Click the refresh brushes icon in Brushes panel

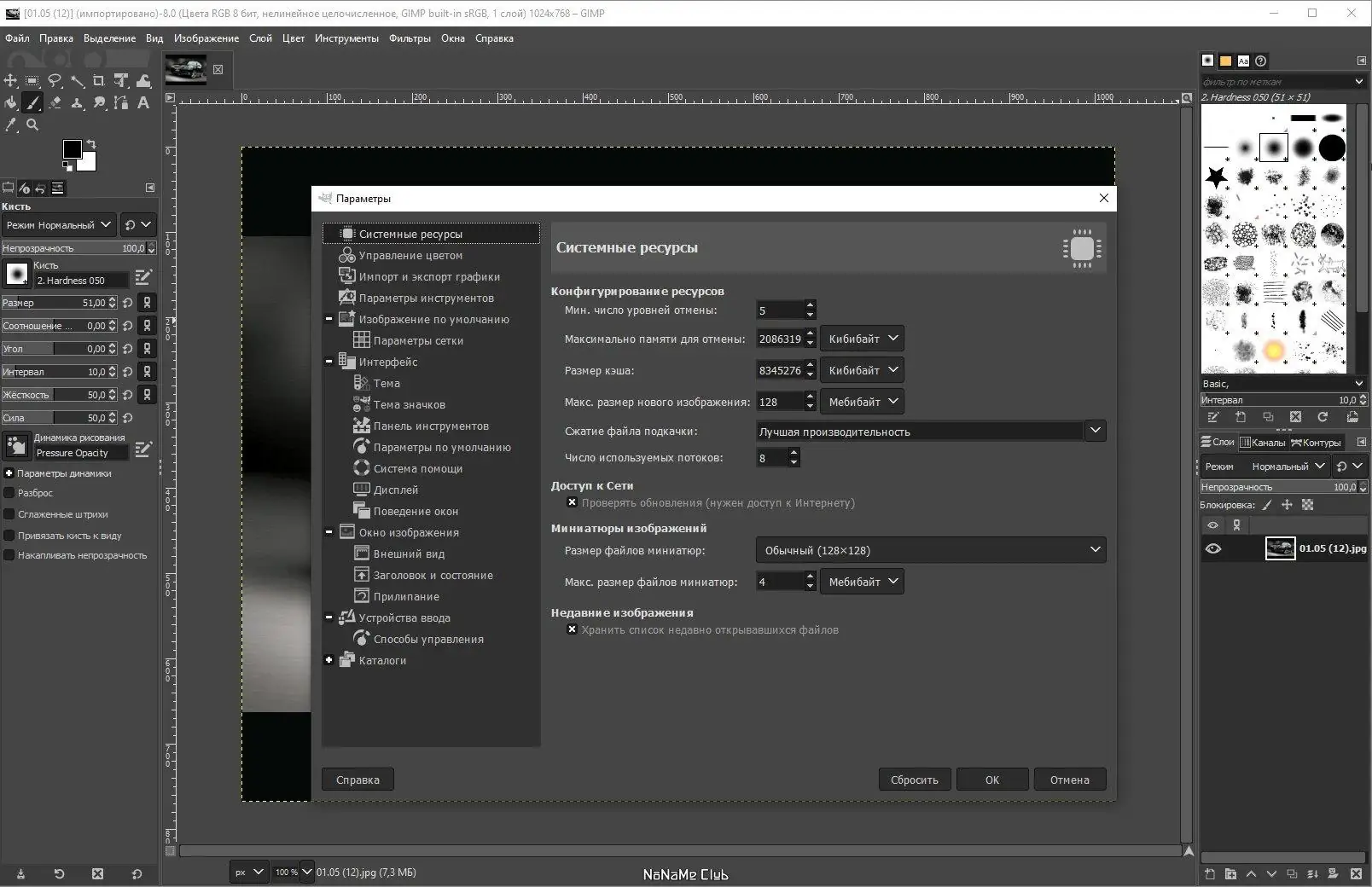pyautogui.click(x=1323, y=417)
